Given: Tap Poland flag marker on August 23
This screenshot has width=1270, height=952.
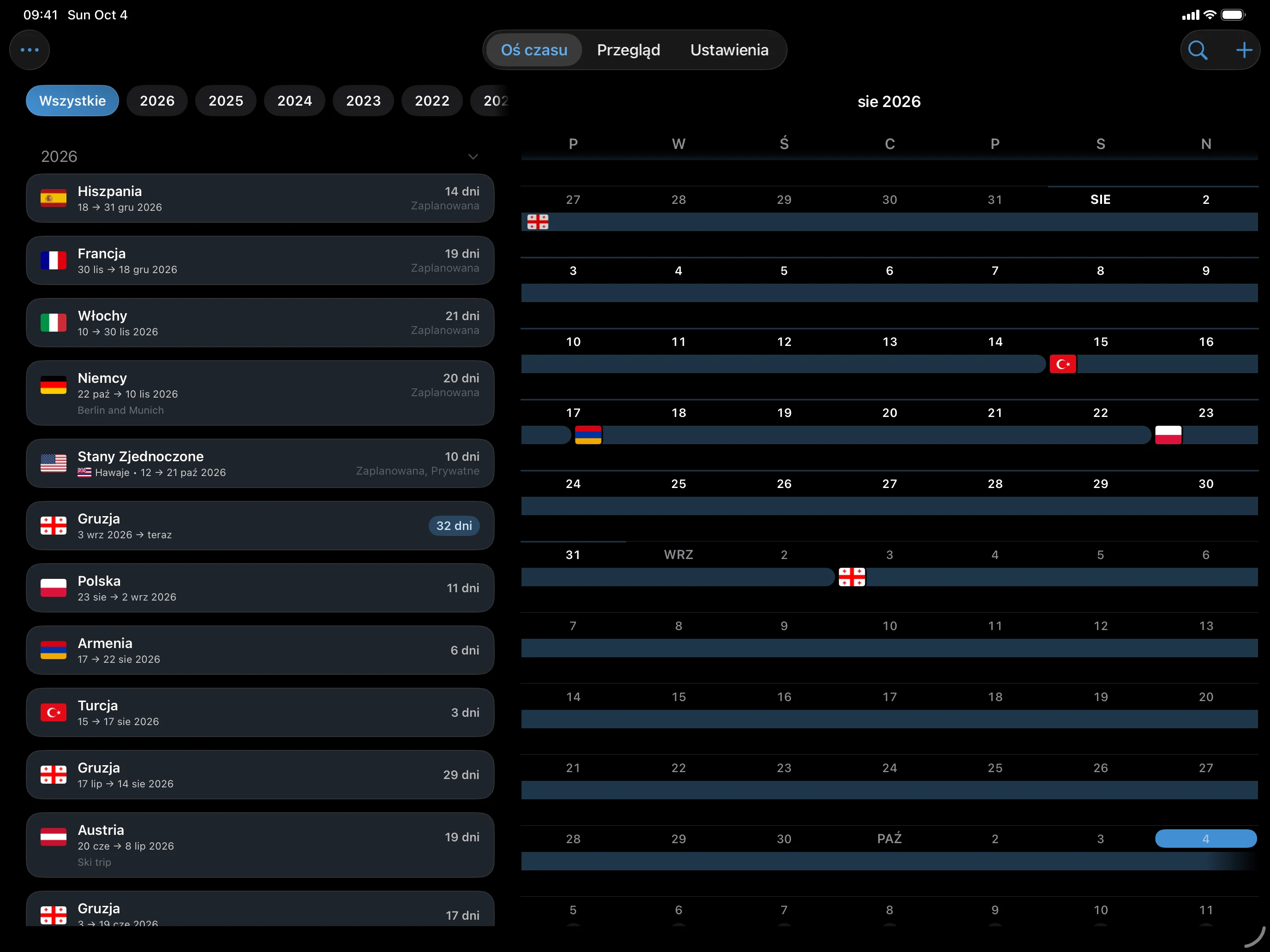Looking at the screenshot, I should [1168, 435].
